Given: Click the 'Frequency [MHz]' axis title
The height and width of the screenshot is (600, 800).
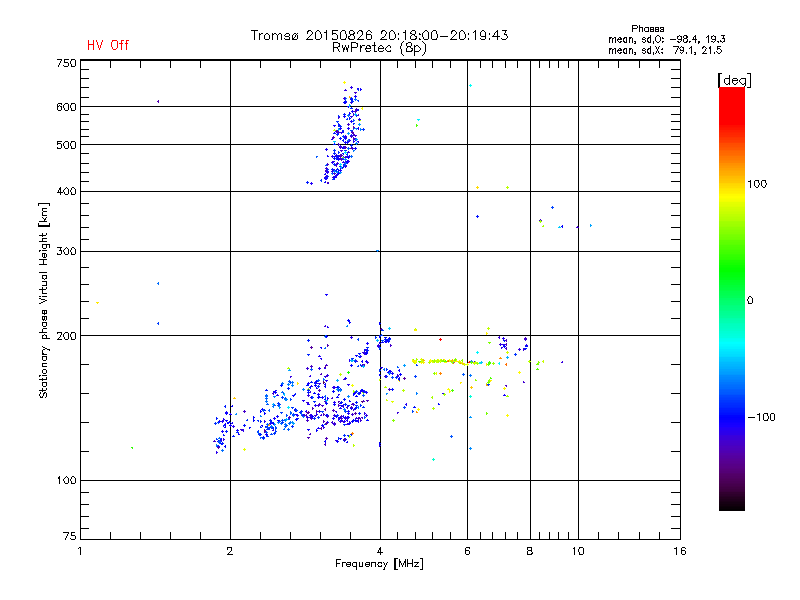Looking at the screenshot, I should tap(379, 564).
